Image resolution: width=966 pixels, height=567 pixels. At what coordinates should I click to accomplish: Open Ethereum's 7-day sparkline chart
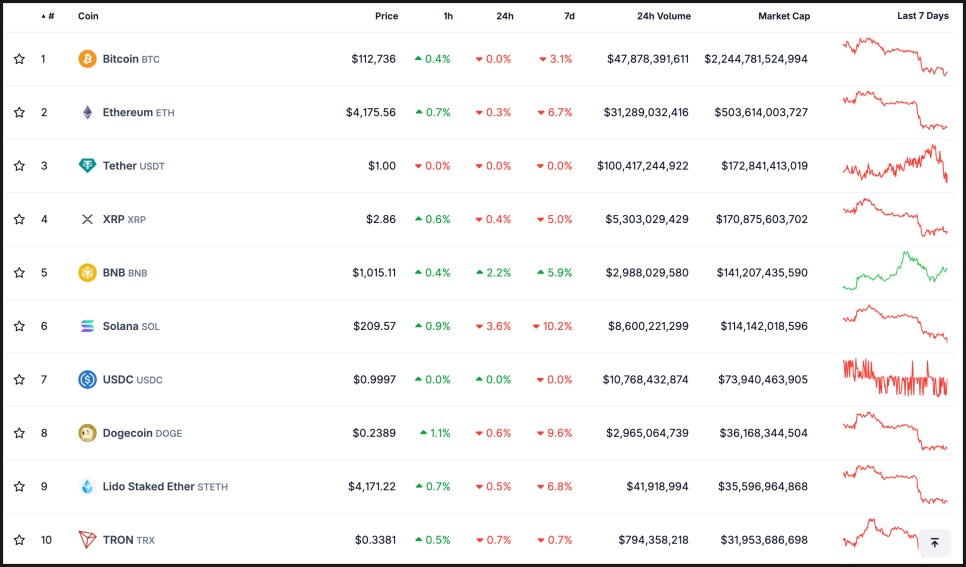[895, 110]
